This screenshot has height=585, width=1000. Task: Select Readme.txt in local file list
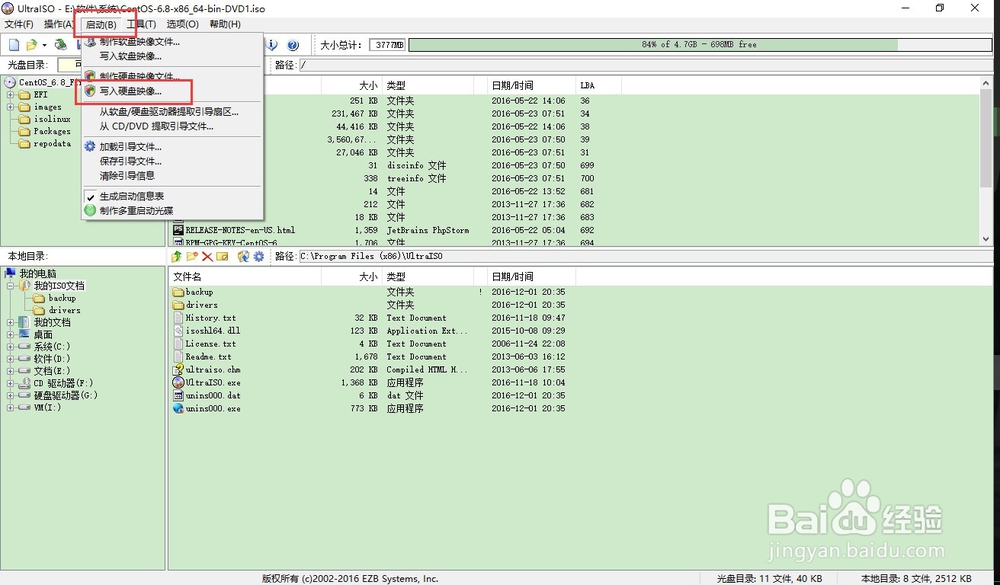[x=208, y=357]
